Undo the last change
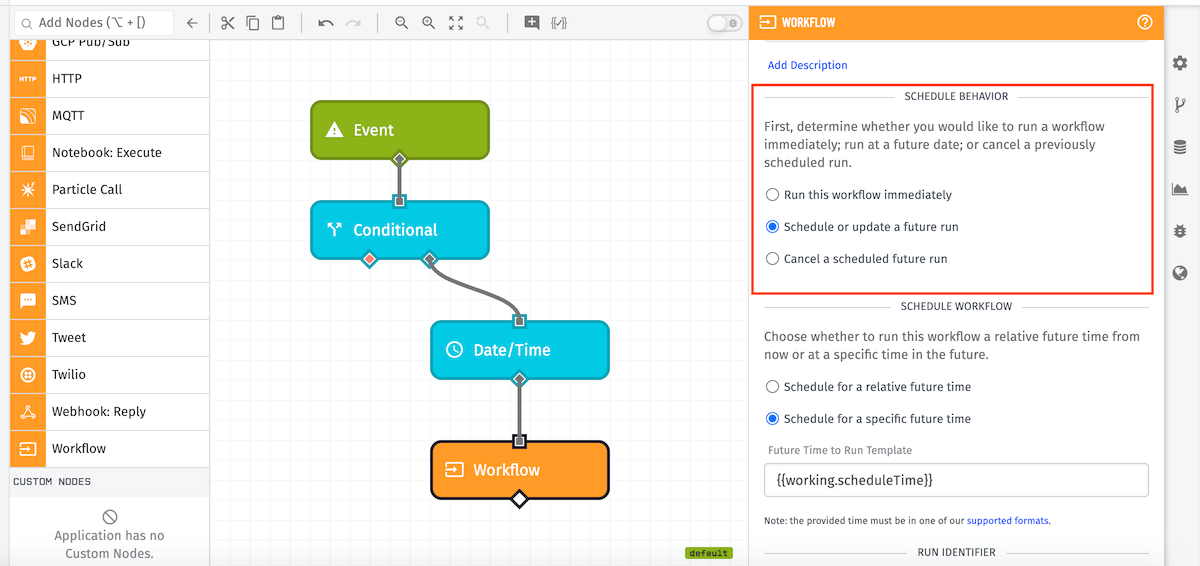This screenshot has width=1200, height=566. [x=326, y=23]
